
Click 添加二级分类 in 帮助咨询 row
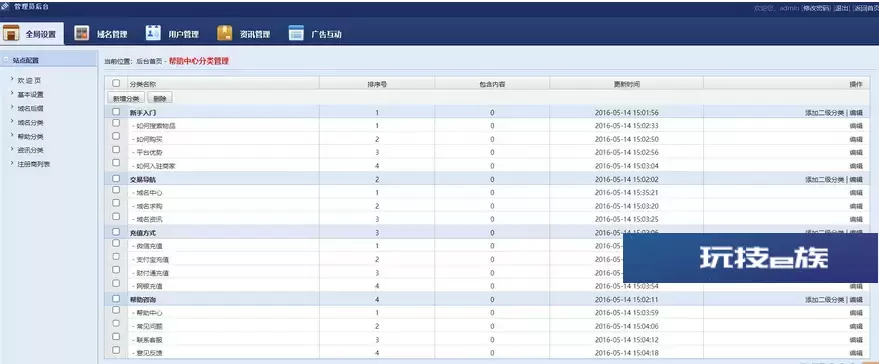tap(825, 300)
